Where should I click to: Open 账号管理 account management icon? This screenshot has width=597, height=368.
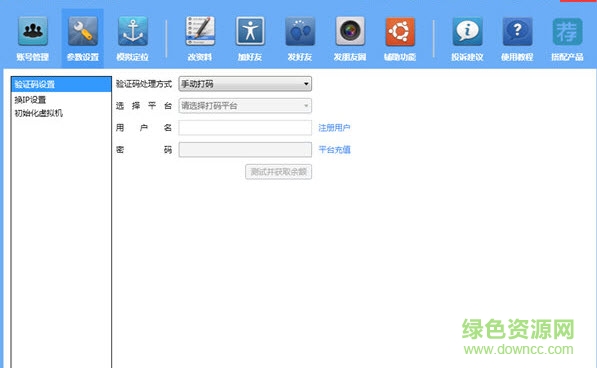point(32,31)
